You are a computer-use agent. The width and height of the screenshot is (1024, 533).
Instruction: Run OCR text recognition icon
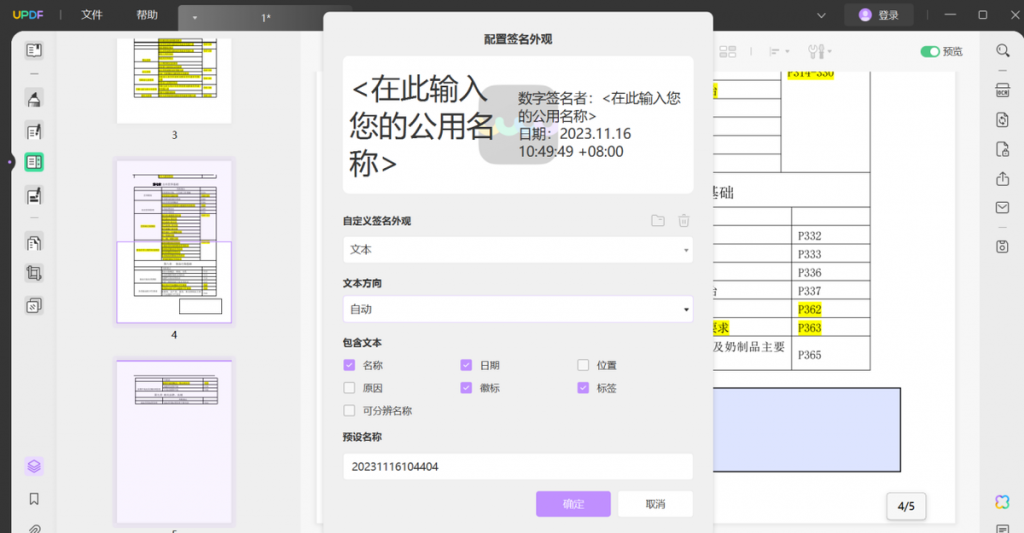point(1002,90)
